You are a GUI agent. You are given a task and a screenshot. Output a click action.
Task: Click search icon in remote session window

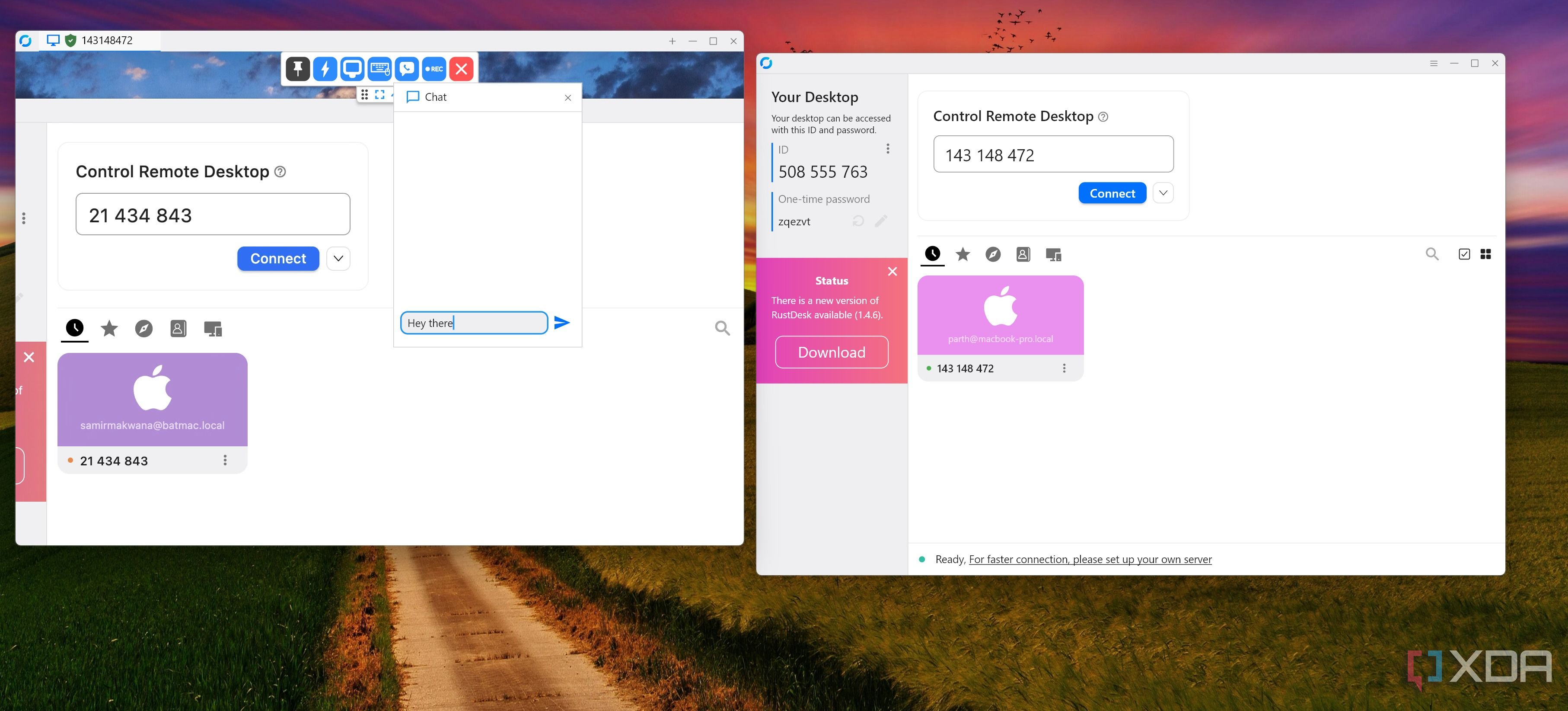tap(723, 328)
